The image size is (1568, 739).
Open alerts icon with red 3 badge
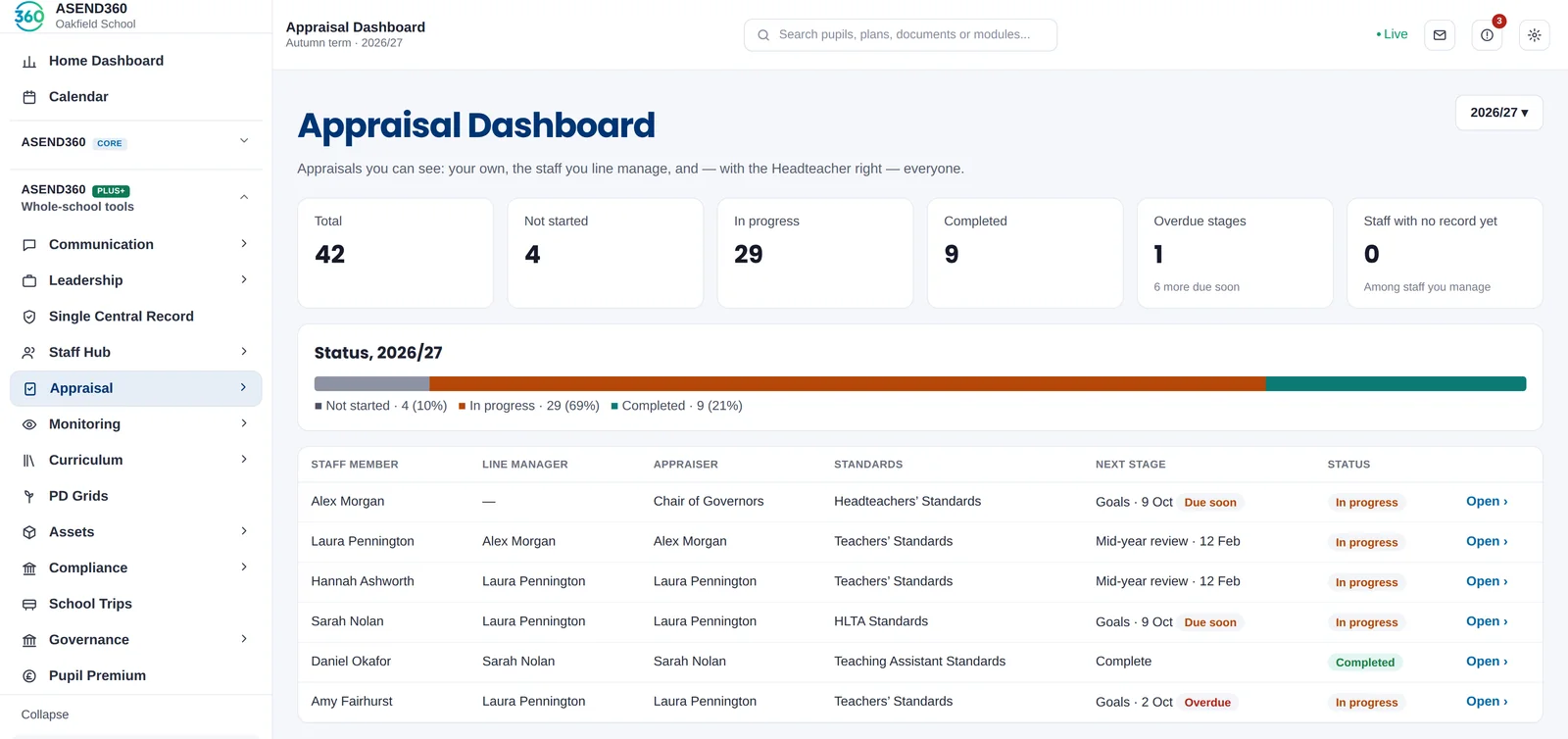point(1487,35)
